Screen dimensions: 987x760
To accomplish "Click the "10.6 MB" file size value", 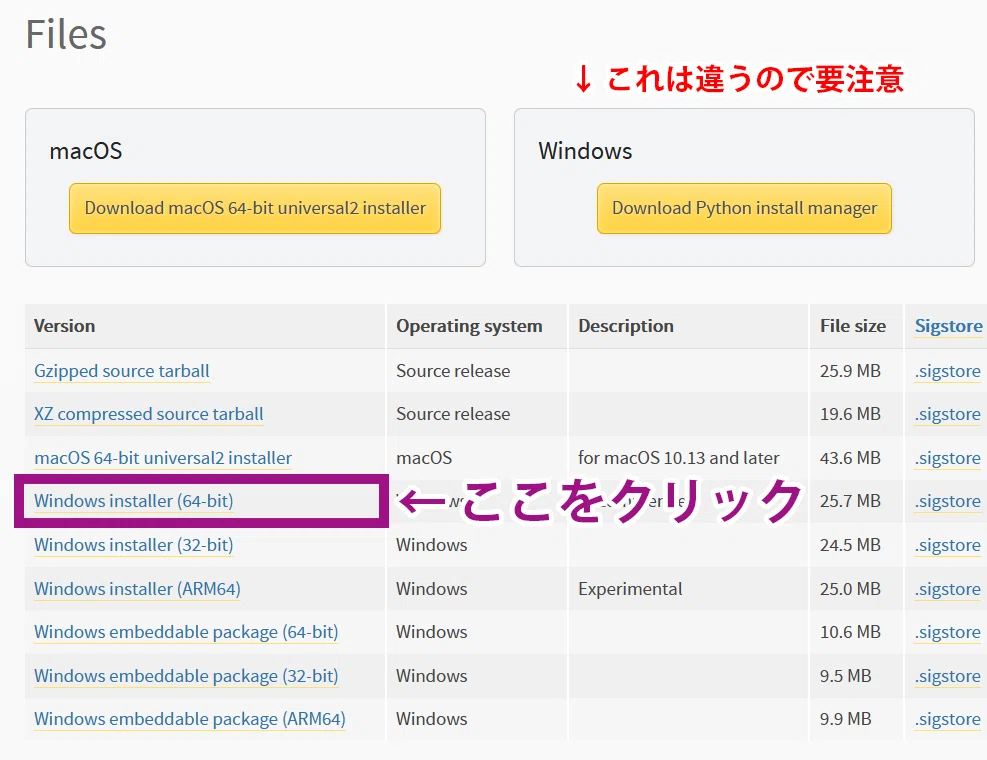I will pos(850,632).
